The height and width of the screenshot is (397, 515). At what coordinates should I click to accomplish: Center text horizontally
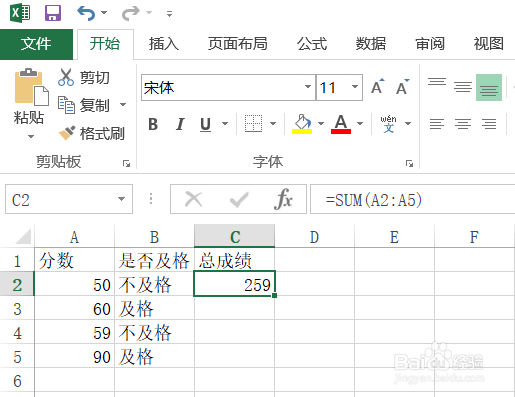tap(463, 124)
